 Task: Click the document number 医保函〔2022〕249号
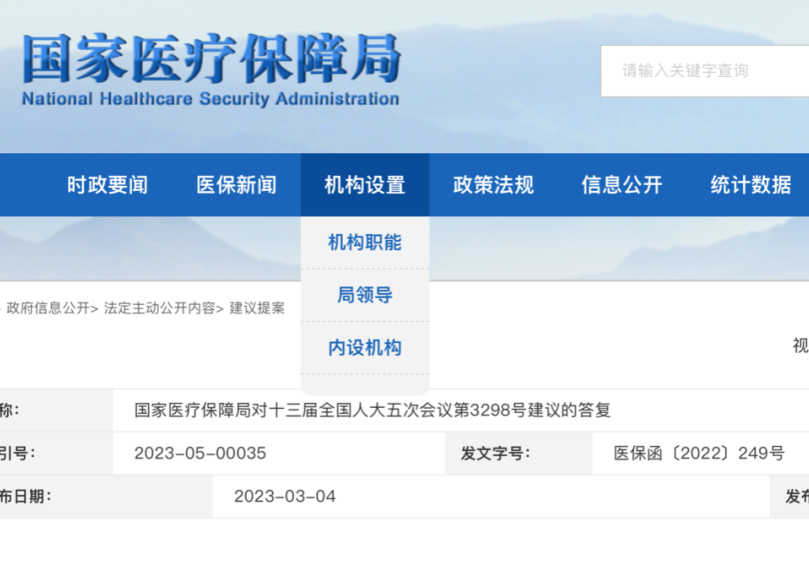pyautogui.click(x=699, y=453)
